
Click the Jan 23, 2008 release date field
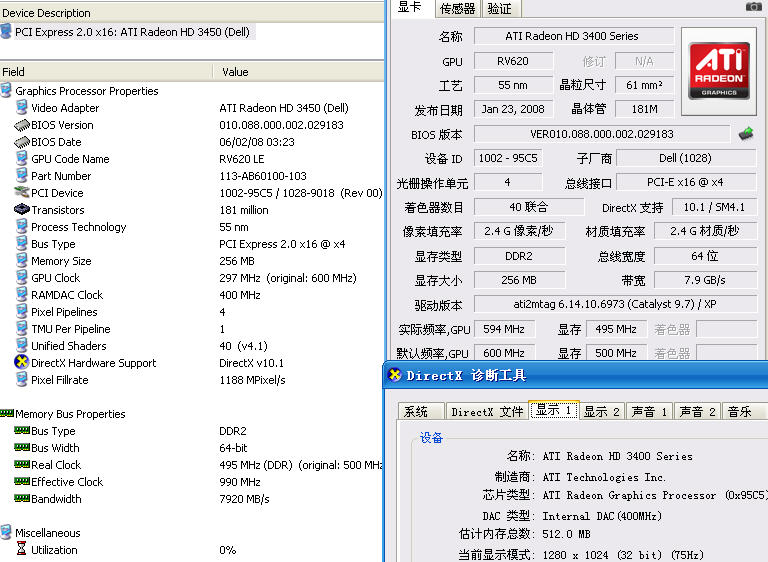click(513, 109)
